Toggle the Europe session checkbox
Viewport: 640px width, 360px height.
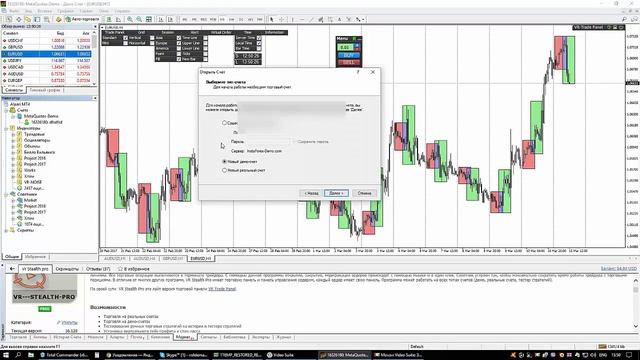[179, 43]
